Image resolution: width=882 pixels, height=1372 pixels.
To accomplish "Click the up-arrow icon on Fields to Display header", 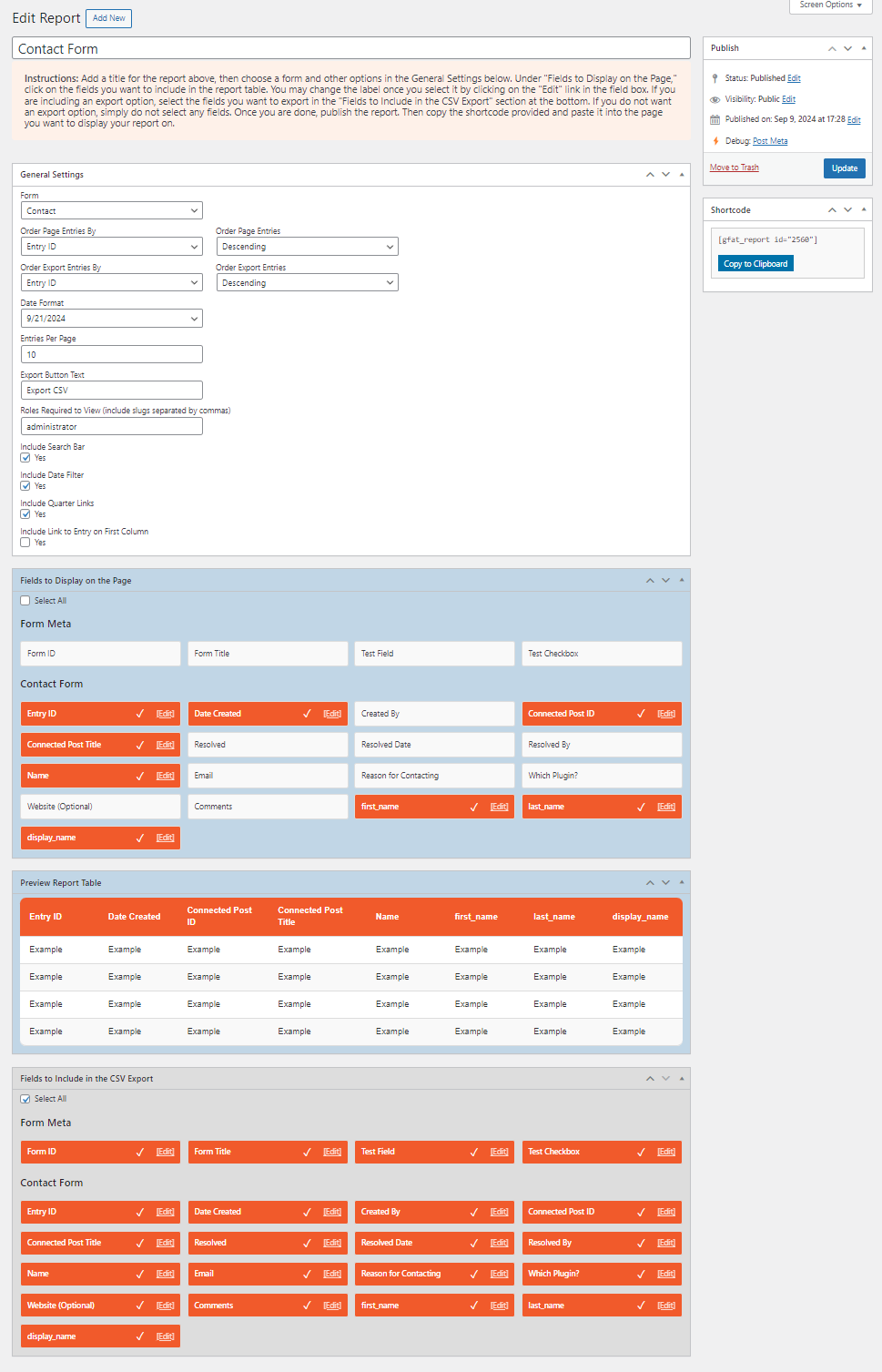I will pos(650,580).
